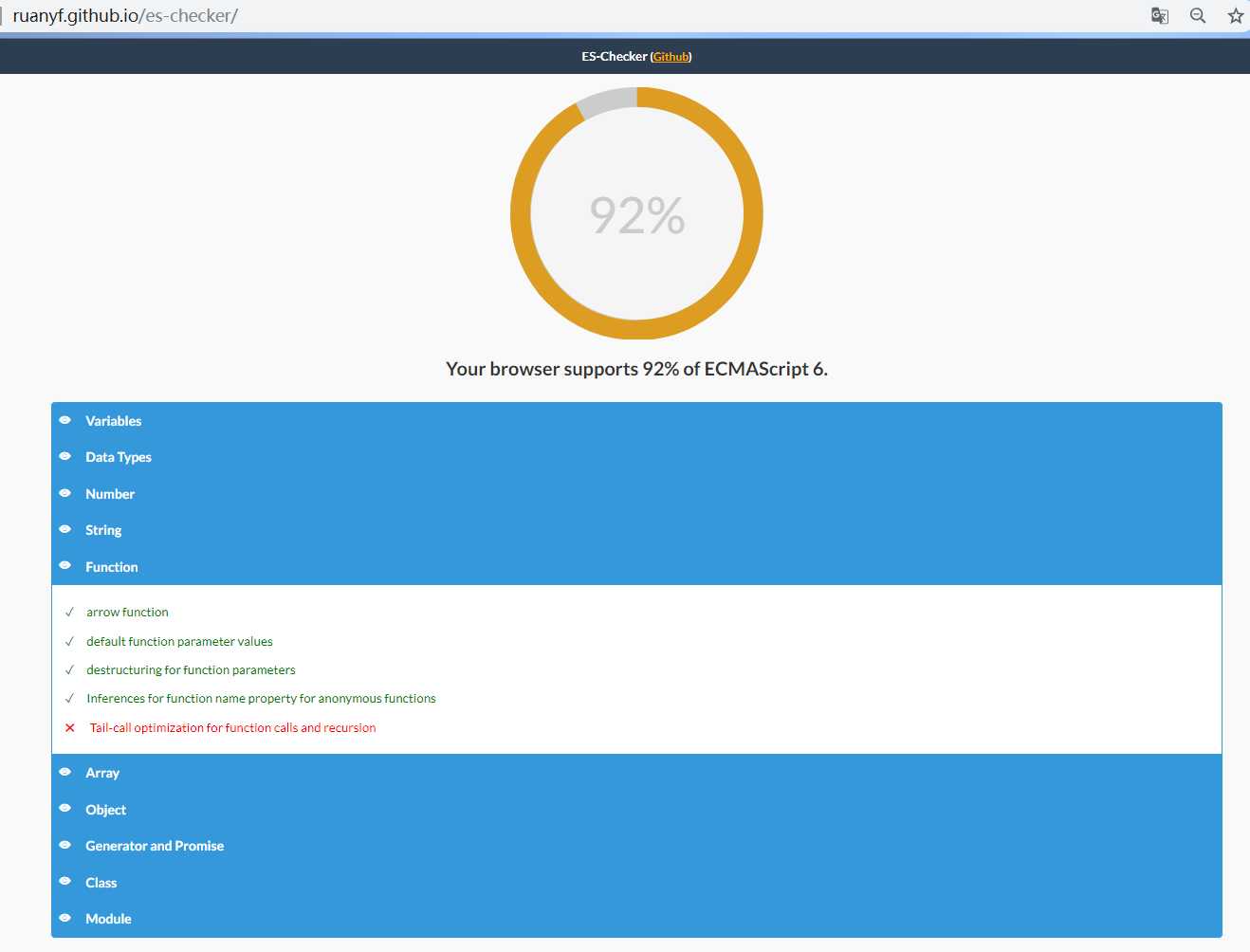Click the zoom magnifier icon in address bar
This screenshot has height=952, width=1250.
(1198, 15)
